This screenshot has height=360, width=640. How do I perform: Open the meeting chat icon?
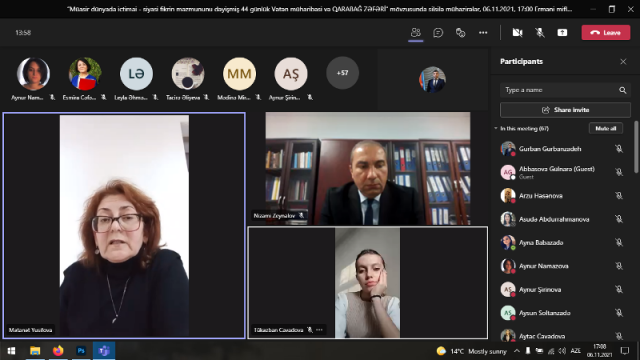(x=438, y=33)
